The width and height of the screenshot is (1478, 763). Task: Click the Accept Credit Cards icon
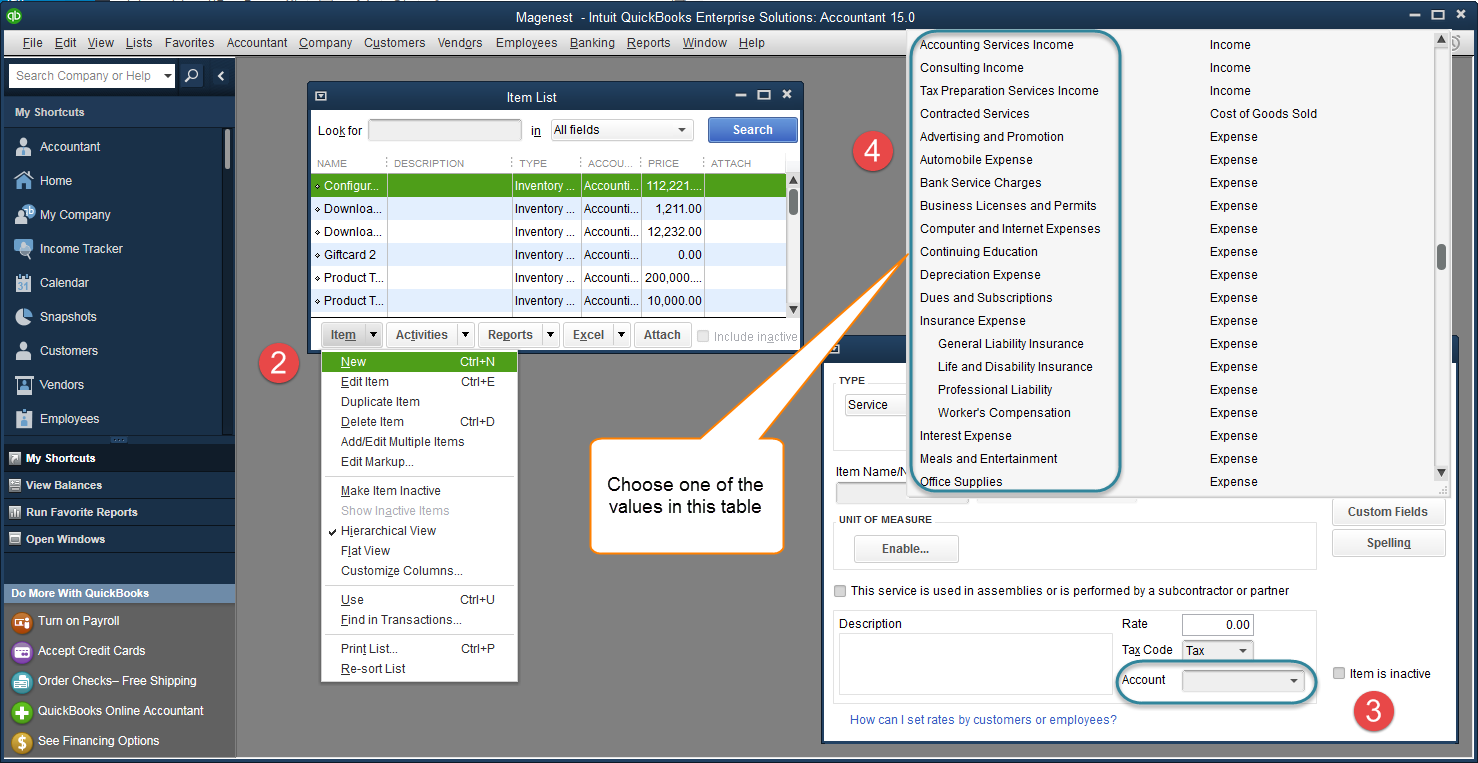click(22, 651)
